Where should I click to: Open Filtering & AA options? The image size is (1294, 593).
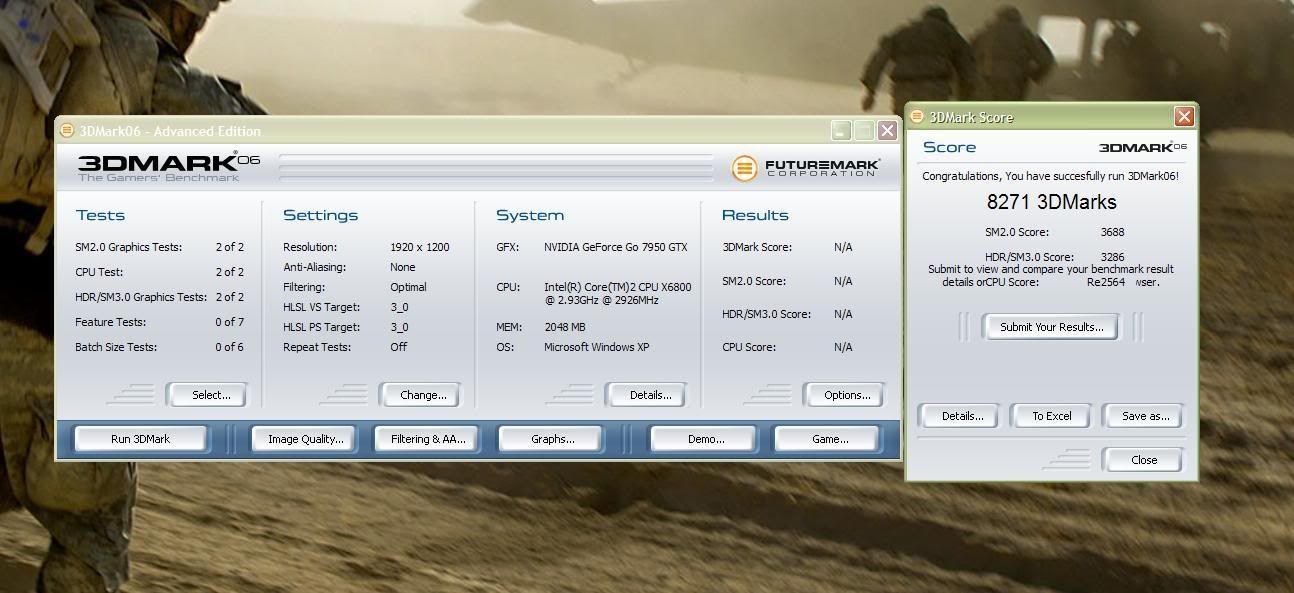coord(428,439)
